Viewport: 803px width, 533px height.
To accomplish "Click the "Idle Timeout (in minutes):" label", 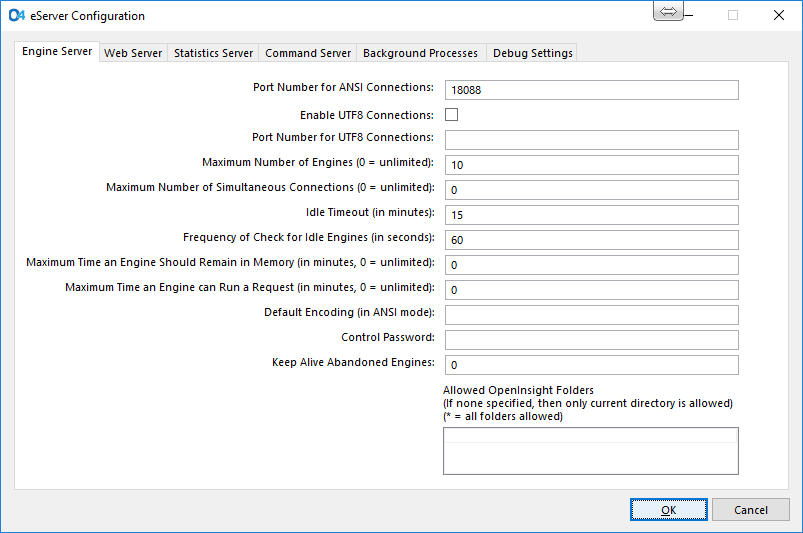I will click(x=370, y=212).
